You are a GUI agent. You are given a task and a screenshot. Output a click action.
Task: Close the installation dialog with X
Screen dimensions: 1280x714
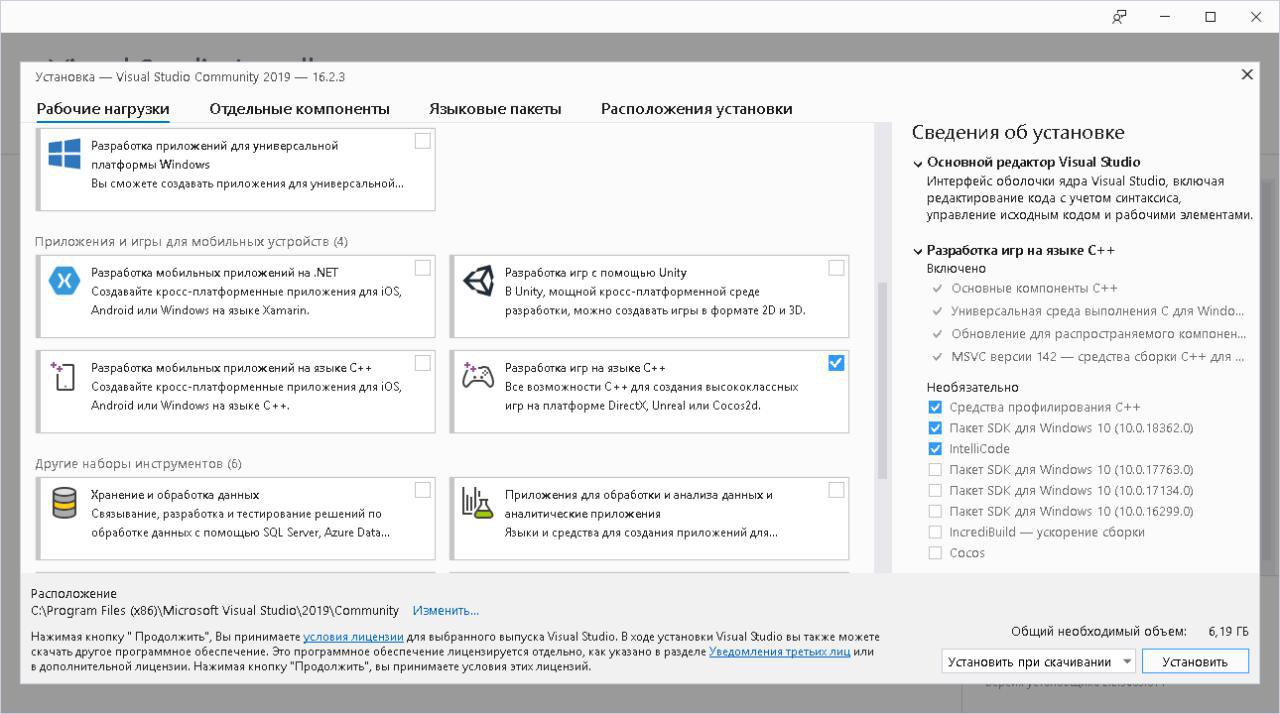pos(1246,75)
